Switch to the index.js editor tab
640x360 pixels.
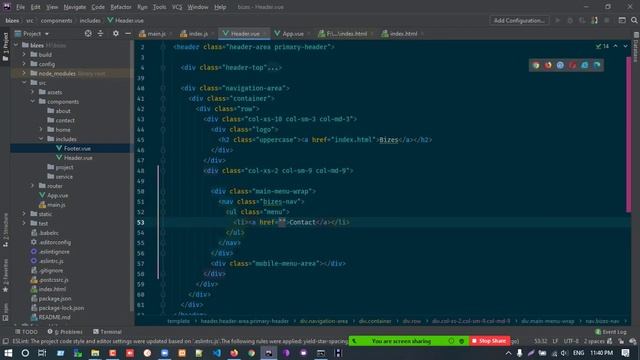[x=195, y=33]
